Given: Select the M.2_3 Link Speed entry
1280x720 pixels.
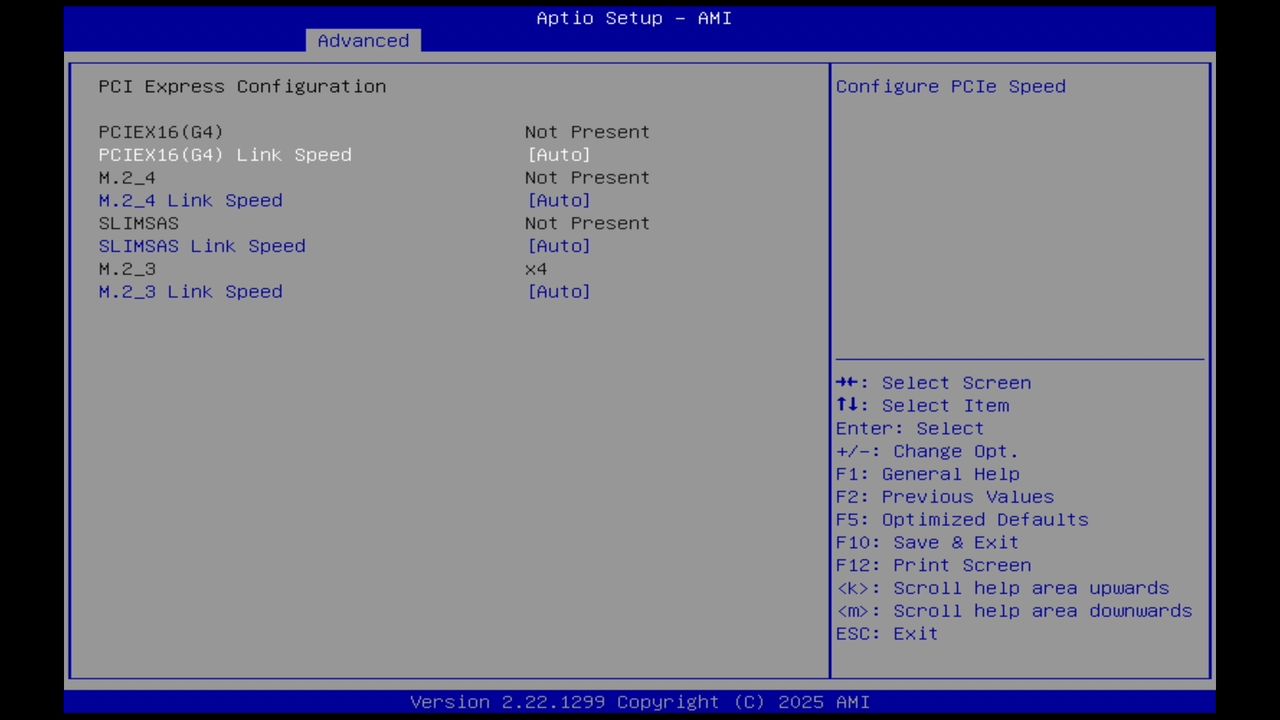Looking at the screenshot, I should tap(190, 291).
